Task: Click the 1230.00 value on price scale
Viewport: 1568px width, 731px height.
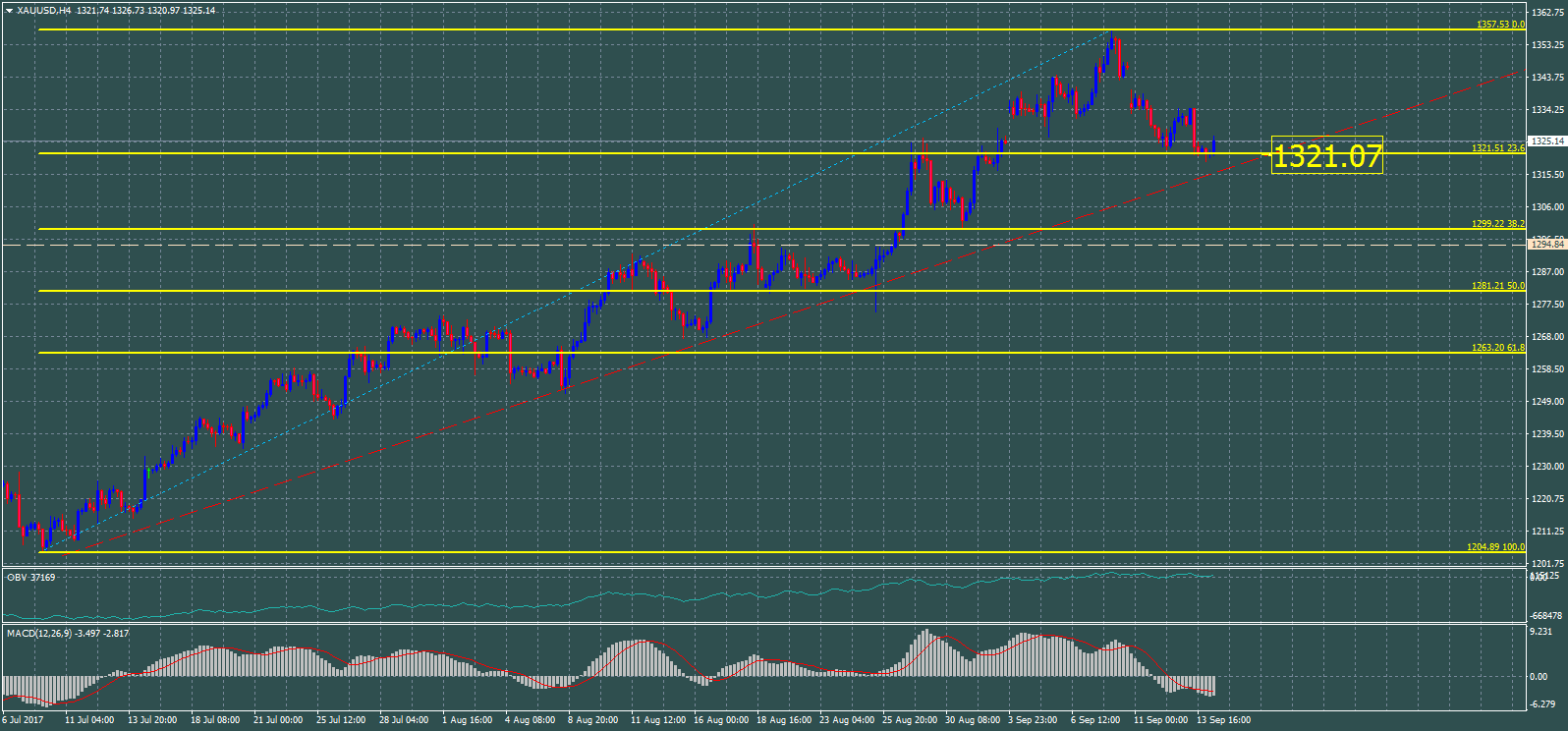Action: (1547, 467)
